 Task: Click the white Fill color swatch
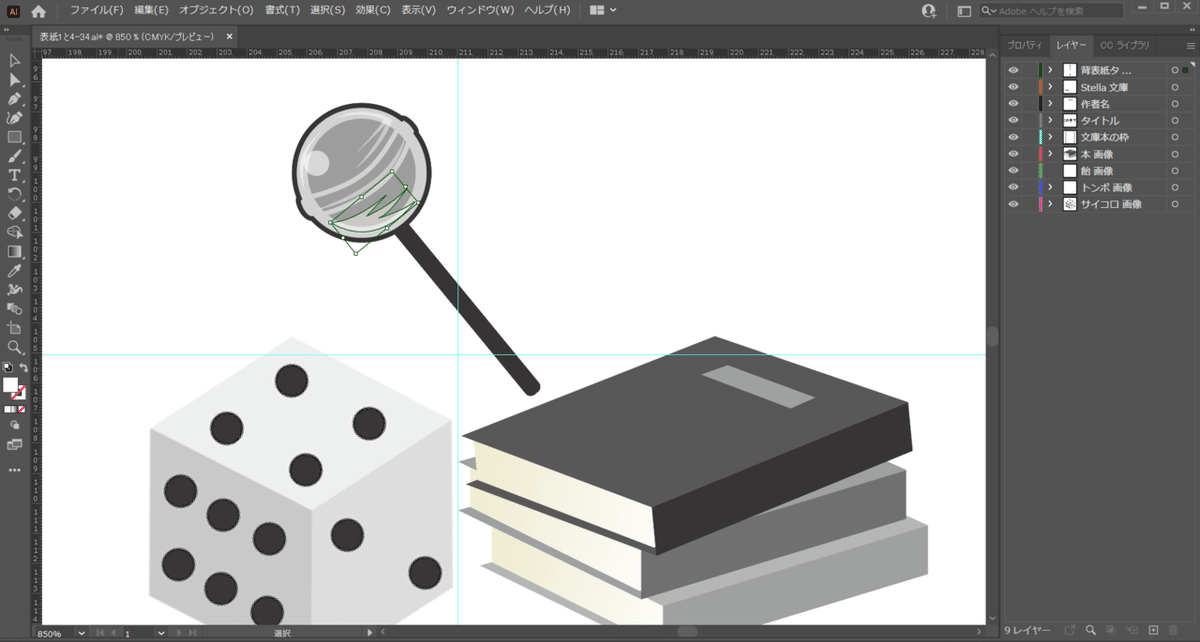(10, 385)
